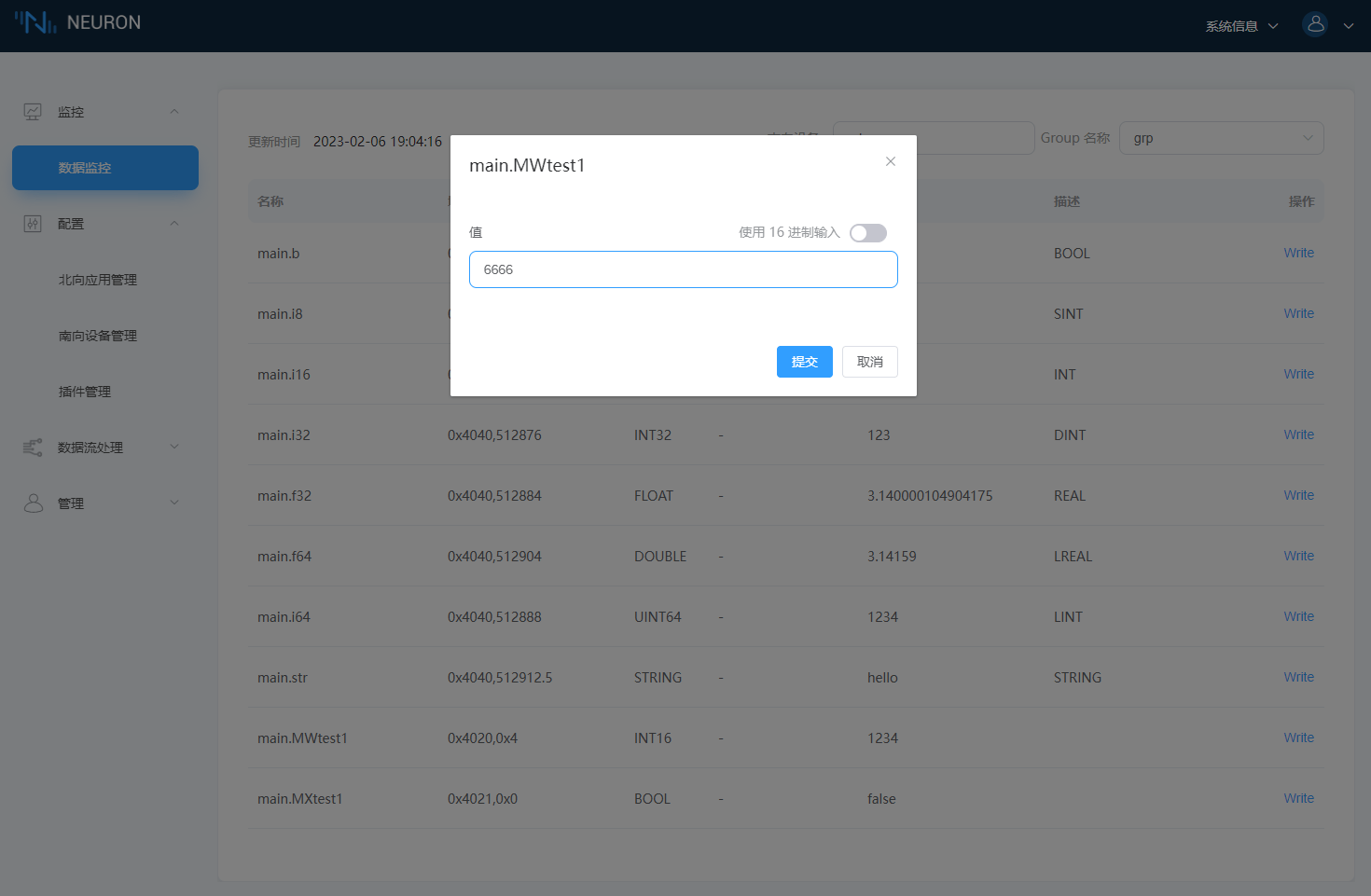Viewport: 1371px width, 896px height.
Task: Submit the value with the 提交 button
Action: point(804,362)
